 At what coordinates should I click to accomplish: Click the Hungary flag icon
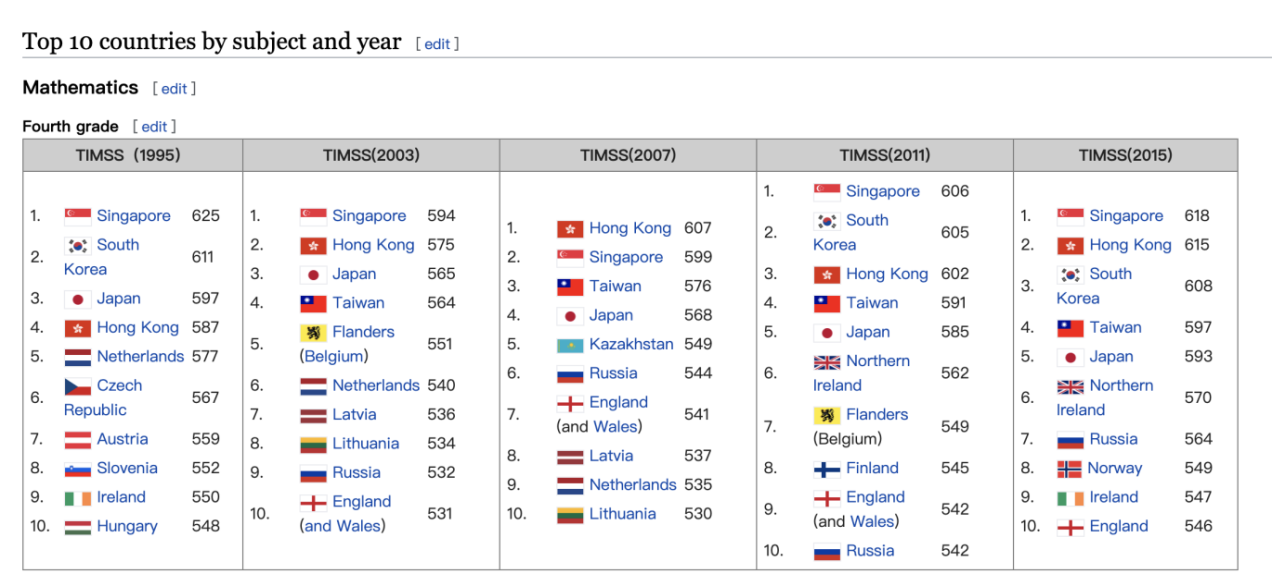click(x=77, y=527)
